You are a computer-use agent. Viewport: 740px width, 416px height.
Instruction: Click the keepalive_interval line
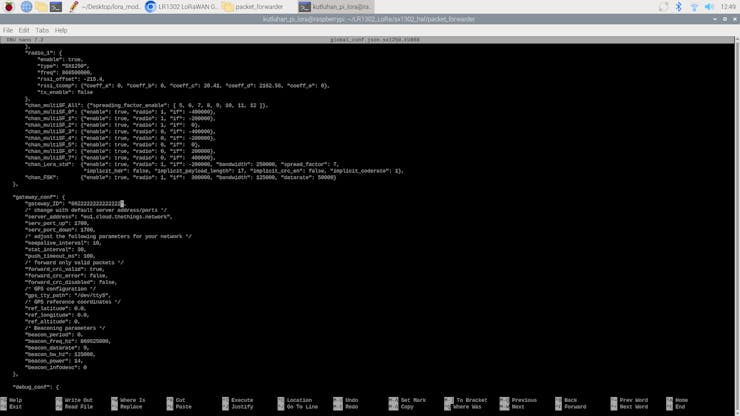click(x=63, y=243)
